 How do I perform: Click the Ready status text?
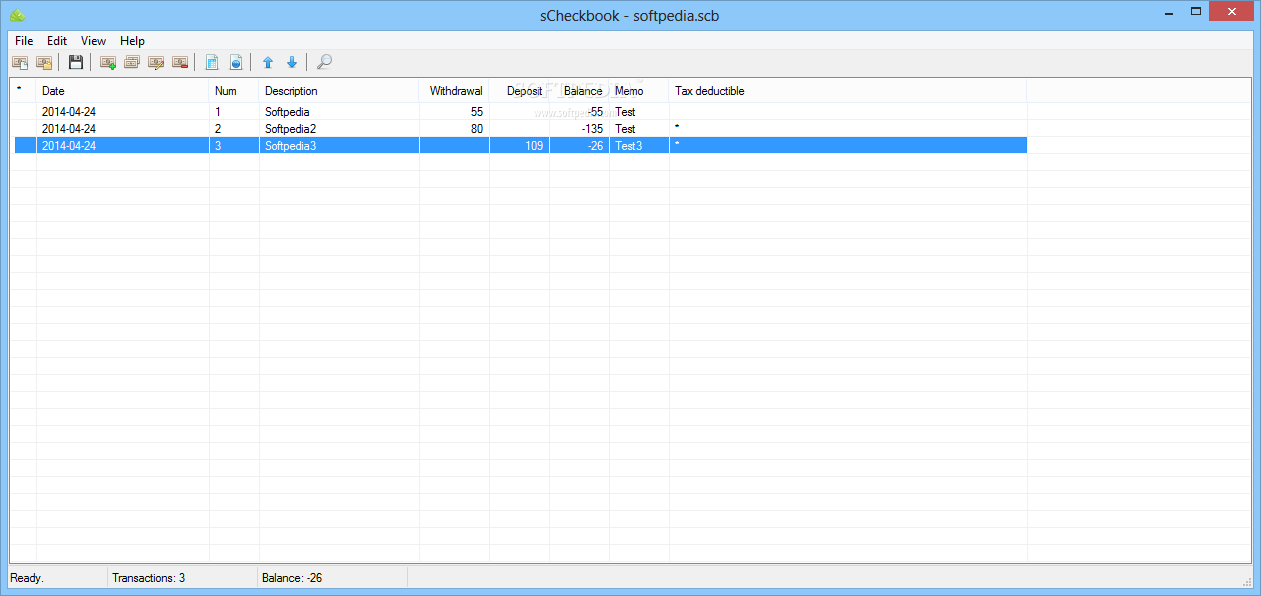[x=27, y=578]
